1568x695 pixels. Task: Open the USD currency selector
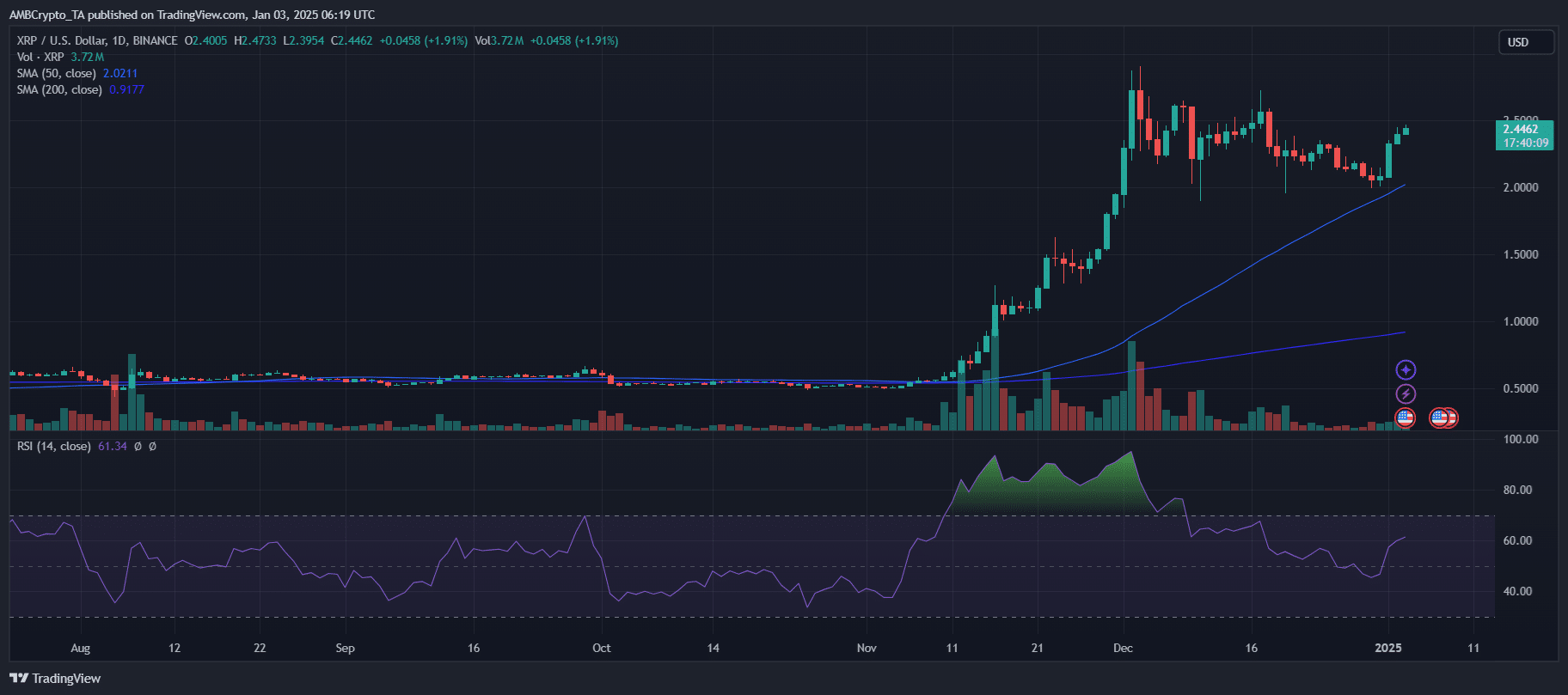[x=1525, y=42]
